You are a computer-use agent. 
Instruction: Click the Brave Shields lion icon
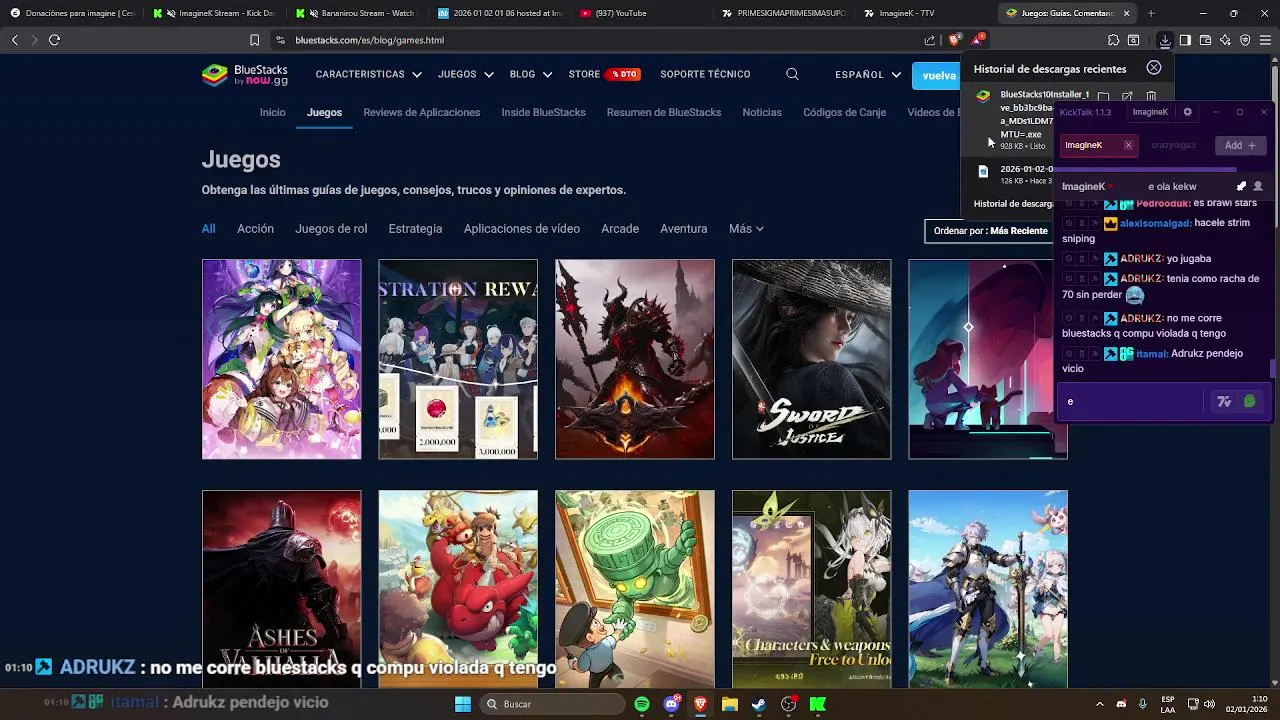point(954,40)
